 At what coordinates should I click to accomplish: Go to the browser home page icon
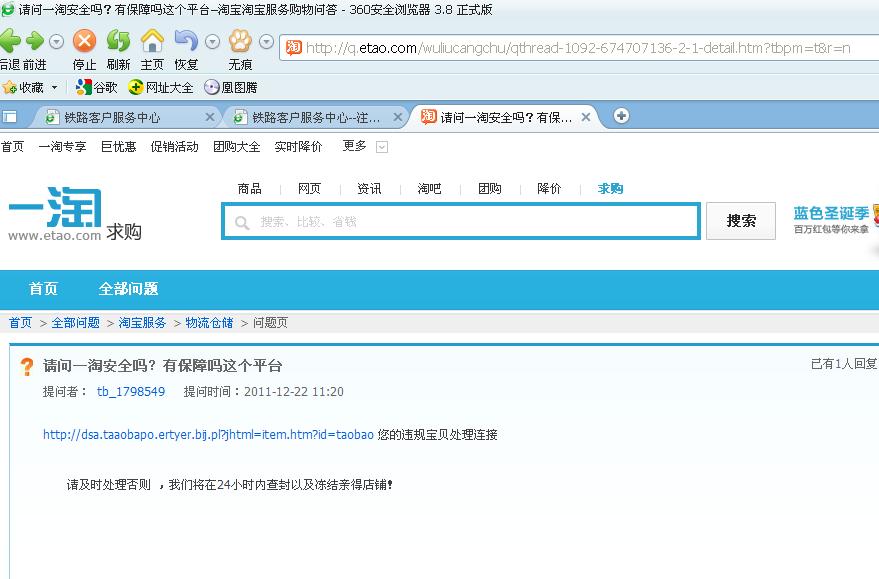(x=152, y=41)
